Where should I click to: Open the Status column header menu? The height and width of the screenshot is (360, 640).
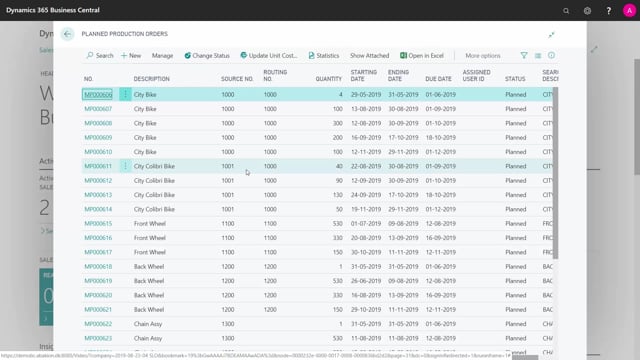515,79
